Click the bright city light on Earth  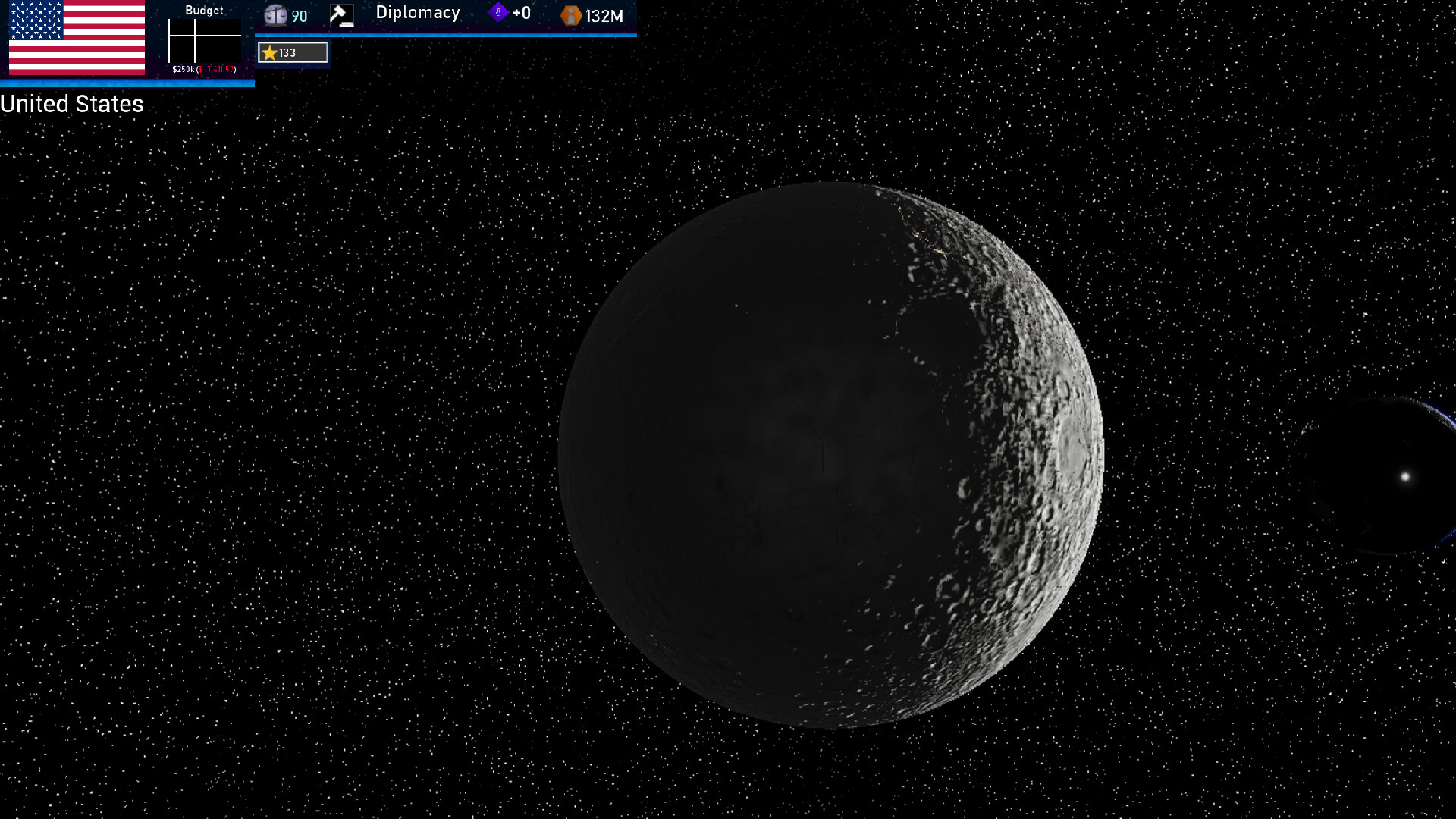point(1404,477)
